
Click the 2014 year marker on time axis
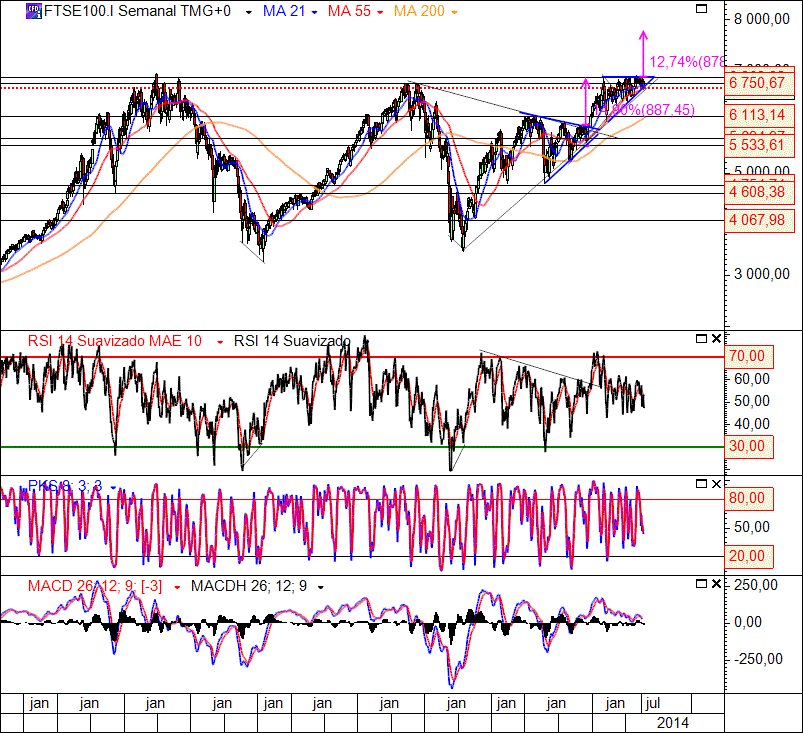click(673, 721)
